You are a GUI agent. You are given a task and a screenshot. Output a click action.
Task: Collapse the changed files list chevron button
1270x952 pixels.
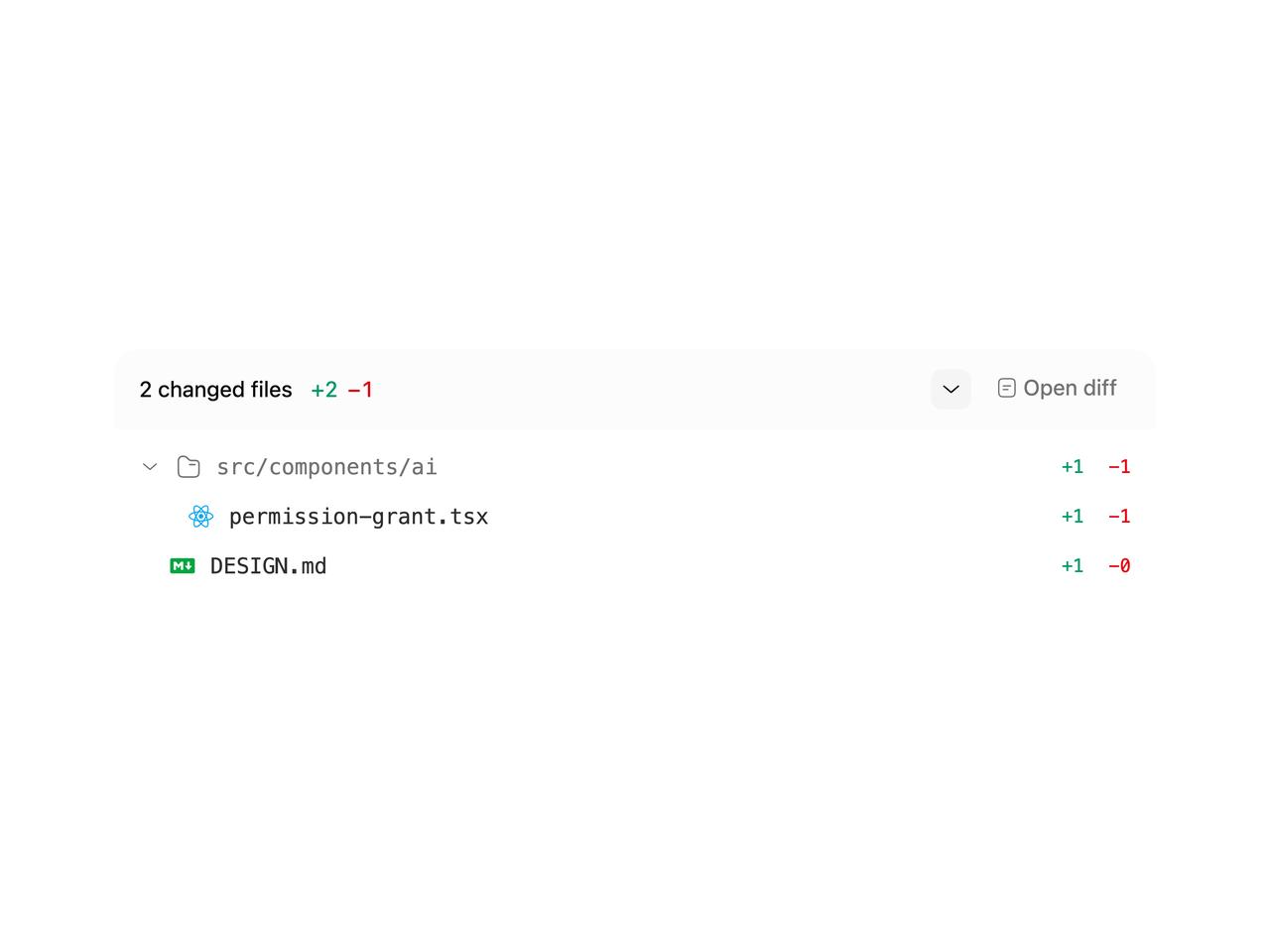tap(951, 389)
